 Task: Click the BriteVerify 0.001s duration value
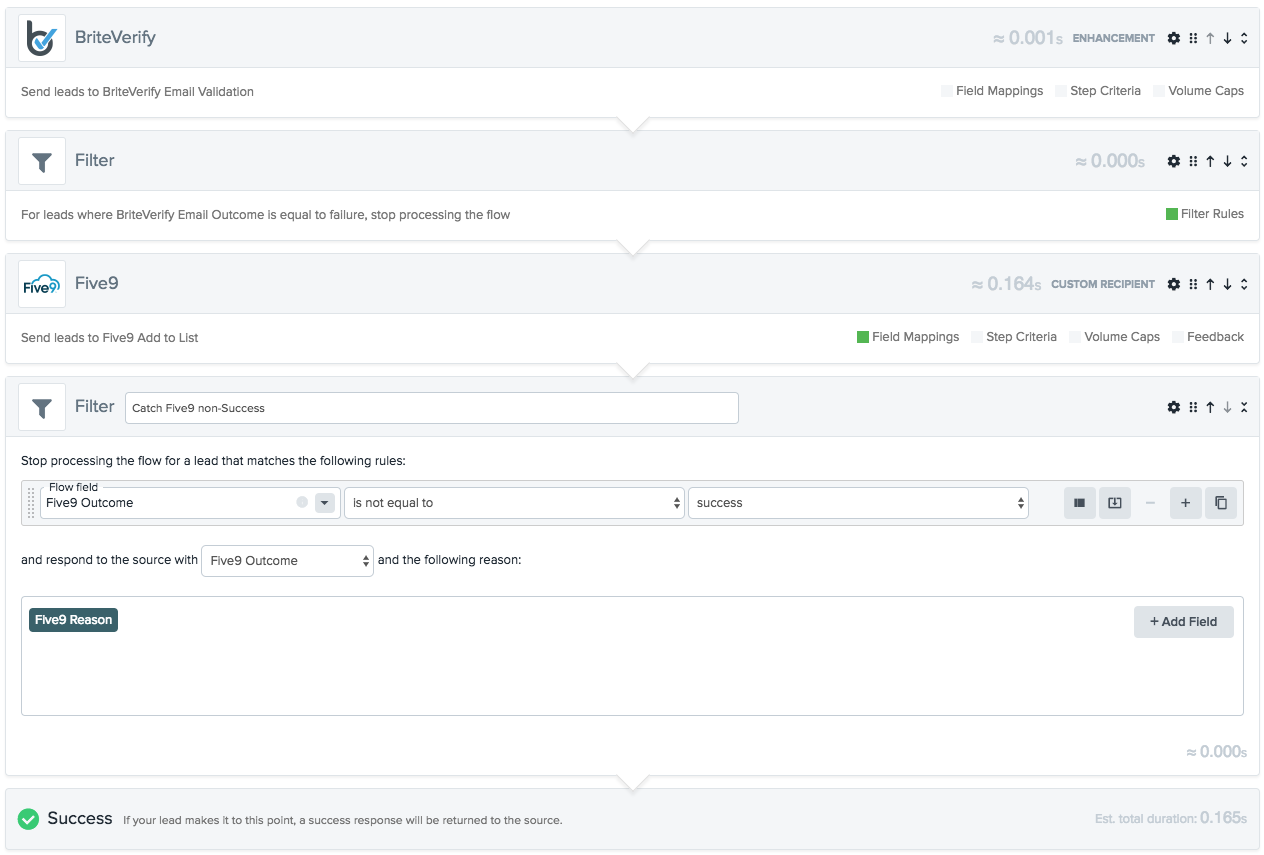pos(1027,38)
